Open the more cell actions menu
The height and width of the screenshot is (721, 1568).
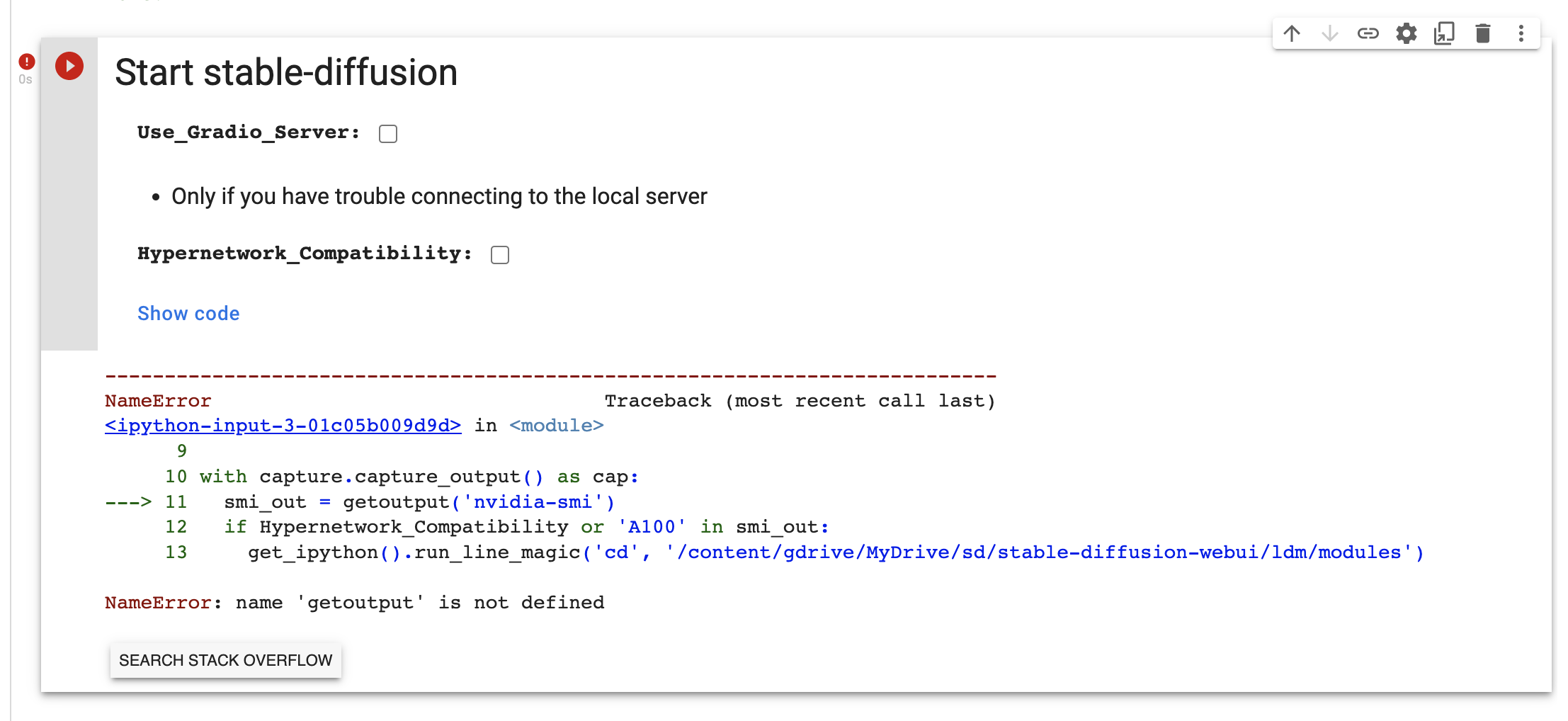pos(1521,33)
